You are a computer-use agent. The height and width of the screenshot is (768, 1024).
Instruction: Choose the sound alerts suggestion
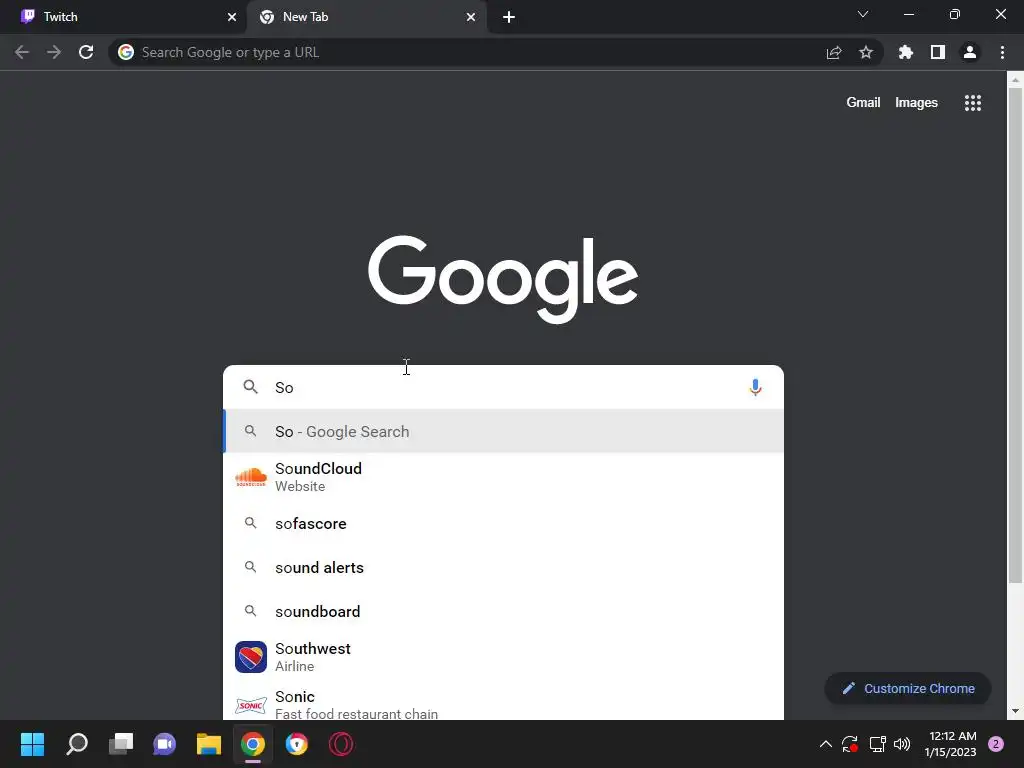[504, 568]
